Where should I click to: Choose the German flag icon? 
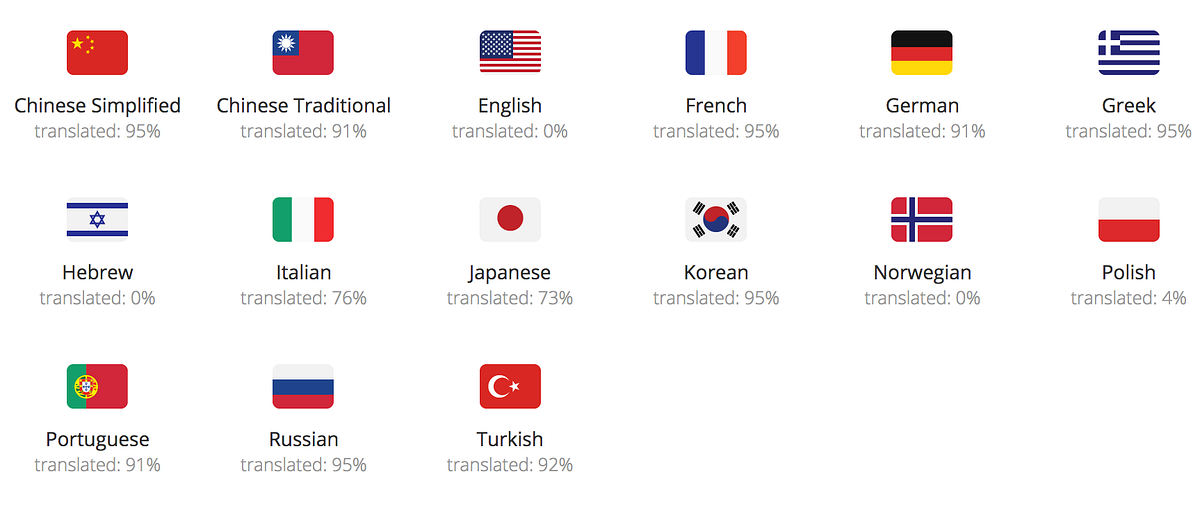[x=922, y=53]
